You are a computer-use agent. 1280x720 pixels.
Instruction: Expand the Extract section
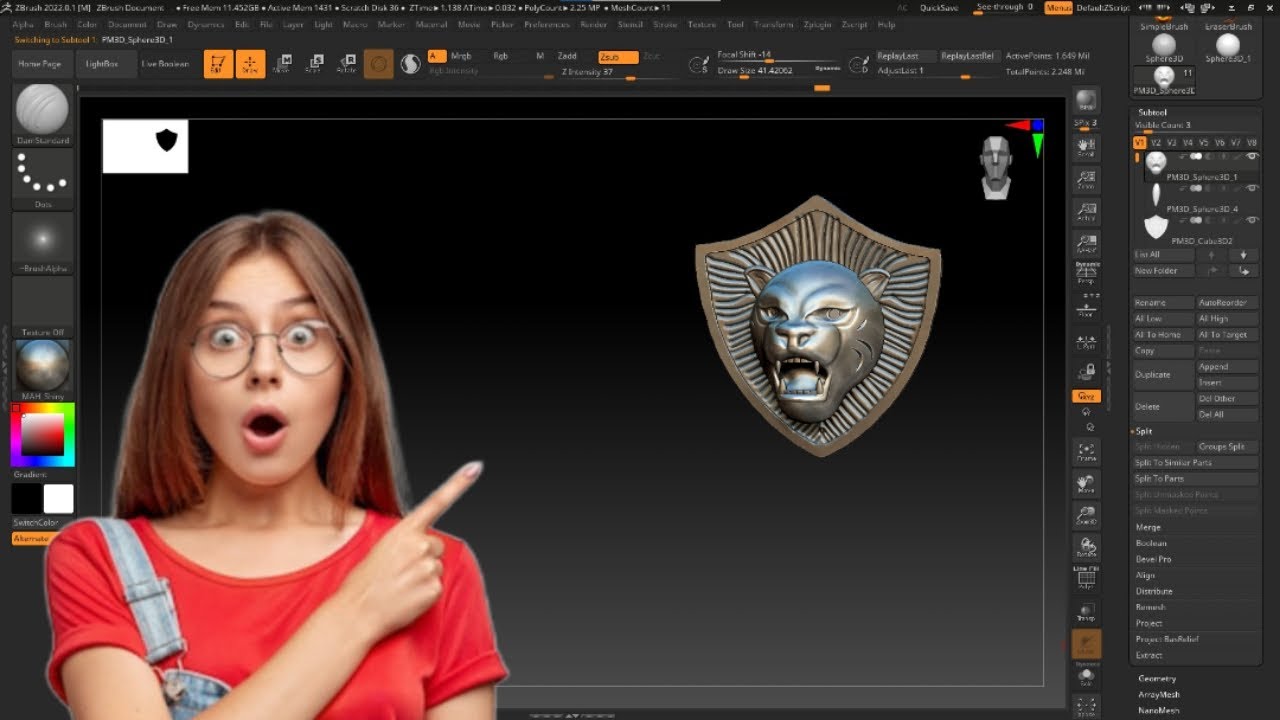pyautogui.click(x=1149, y=655)
